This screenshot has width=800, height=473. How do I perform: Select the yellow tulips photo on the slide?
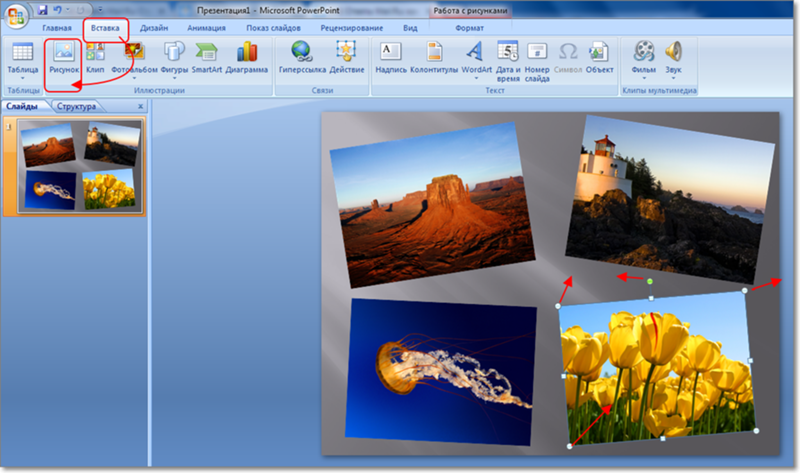pyautogui.click(x=657, y=368)
